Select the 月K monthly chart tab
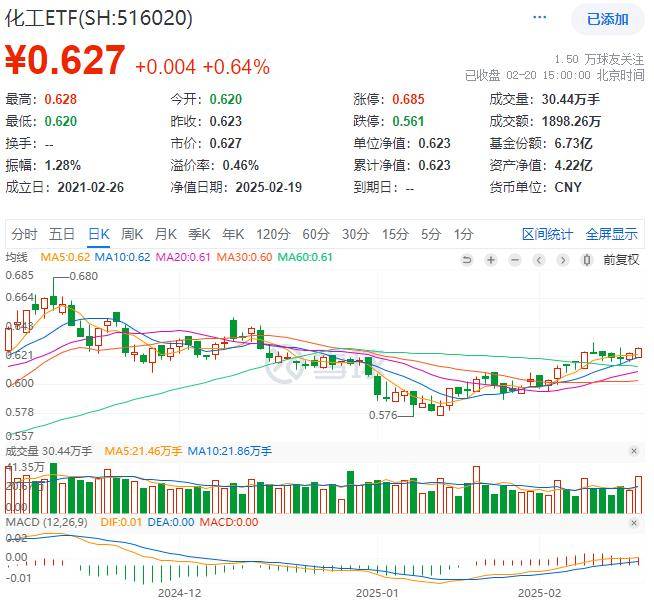Image resolution: width=654 pixels, height=609 pixels. click(x=165, y=234)
